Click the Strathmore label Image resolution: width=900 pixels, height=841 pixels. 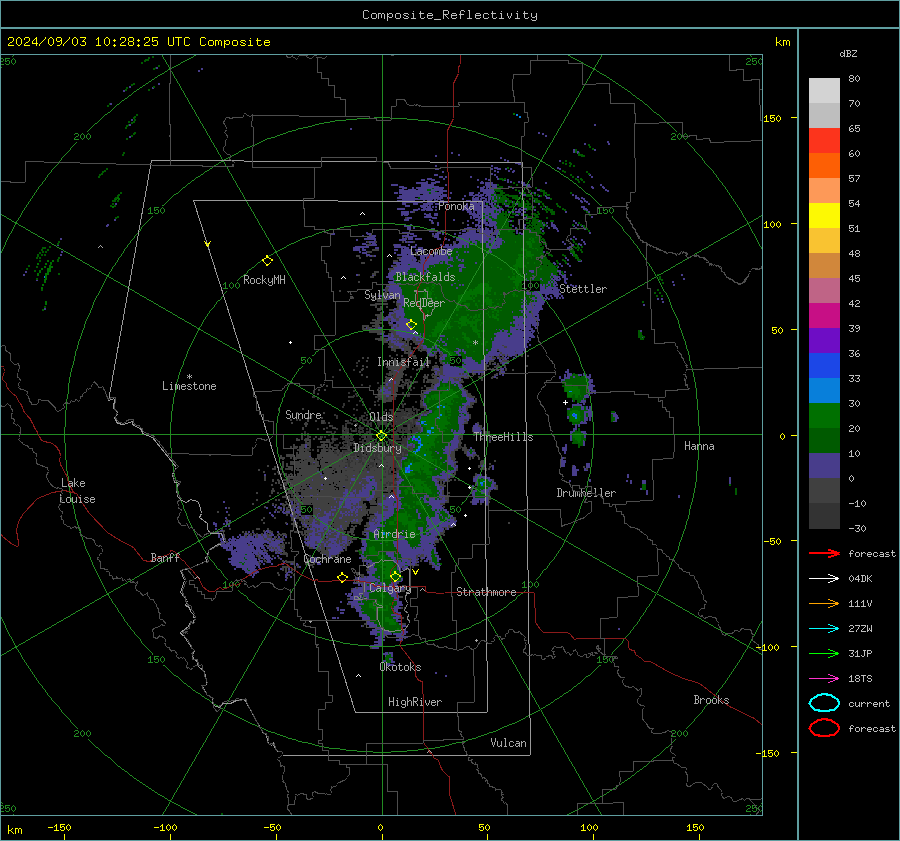pos(486,592)
